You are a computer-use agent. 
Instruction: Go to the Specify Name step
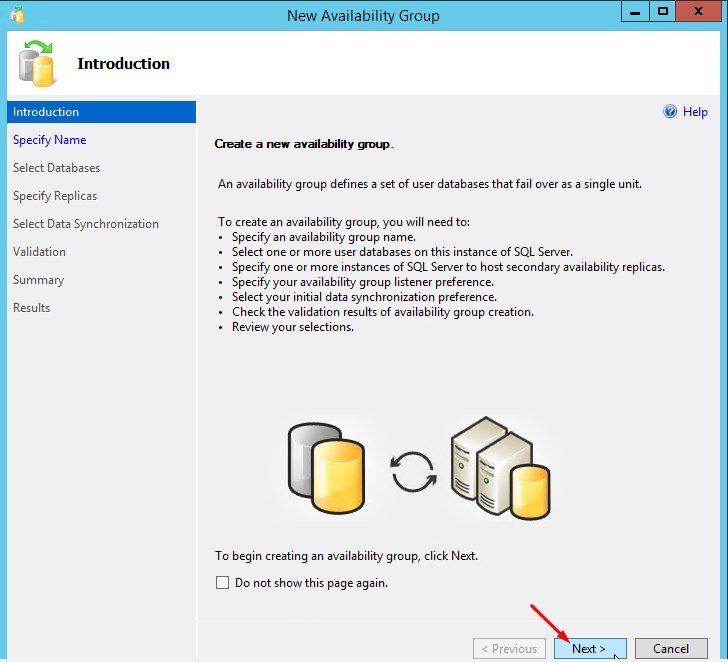tap(50, 140)
